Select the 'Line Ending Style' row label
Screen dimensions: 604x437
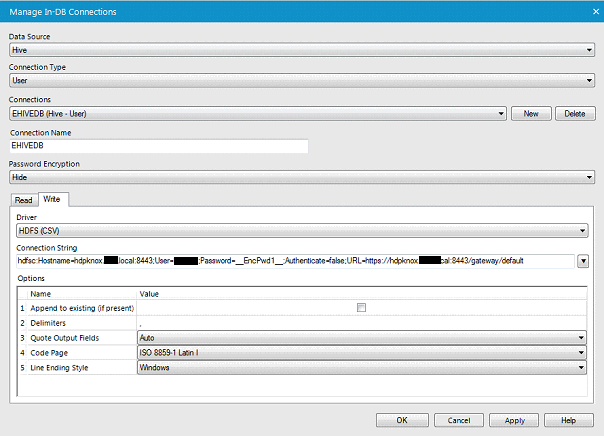(59, 368)
